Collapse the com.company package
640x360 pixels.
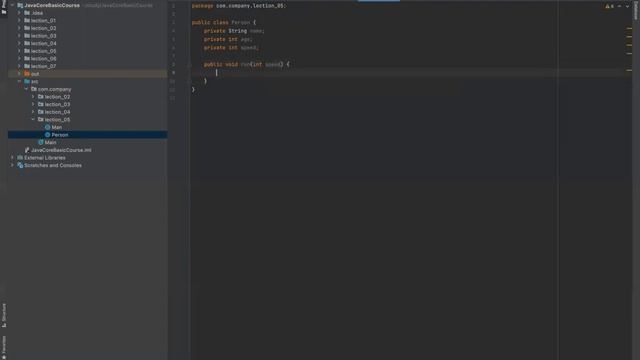pyautogui.click(x=26, y=89)
